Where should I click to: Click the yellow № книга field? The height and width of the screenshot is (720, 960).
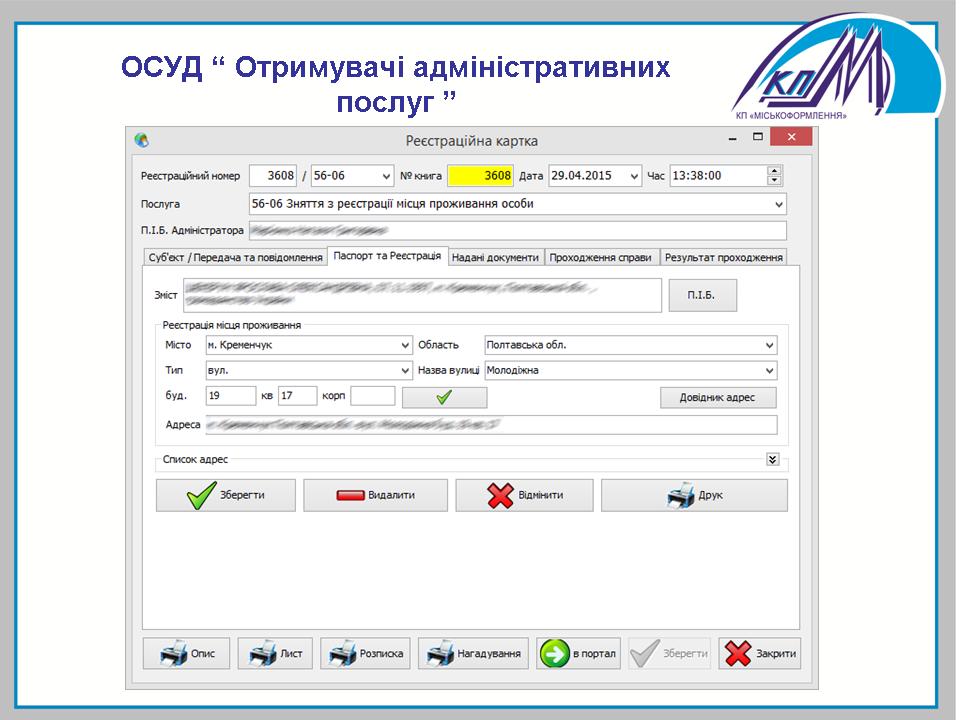(480, 176)
